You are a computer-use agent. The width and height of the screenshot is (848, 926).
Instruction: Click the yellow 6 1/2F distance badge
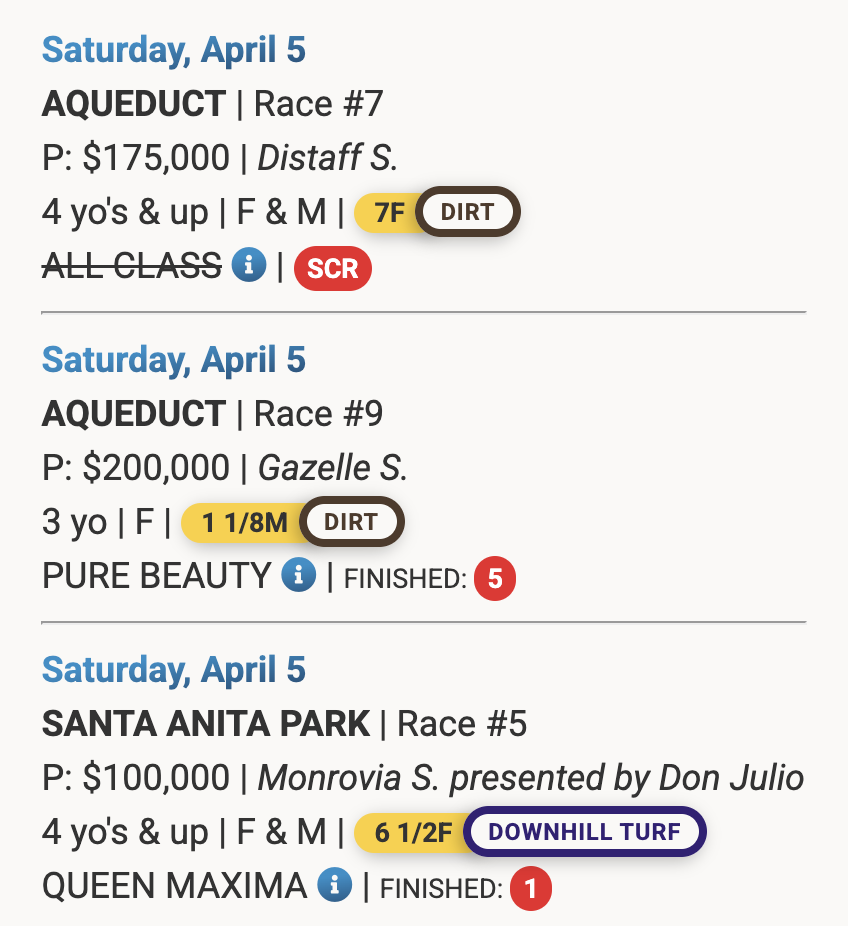412,832
